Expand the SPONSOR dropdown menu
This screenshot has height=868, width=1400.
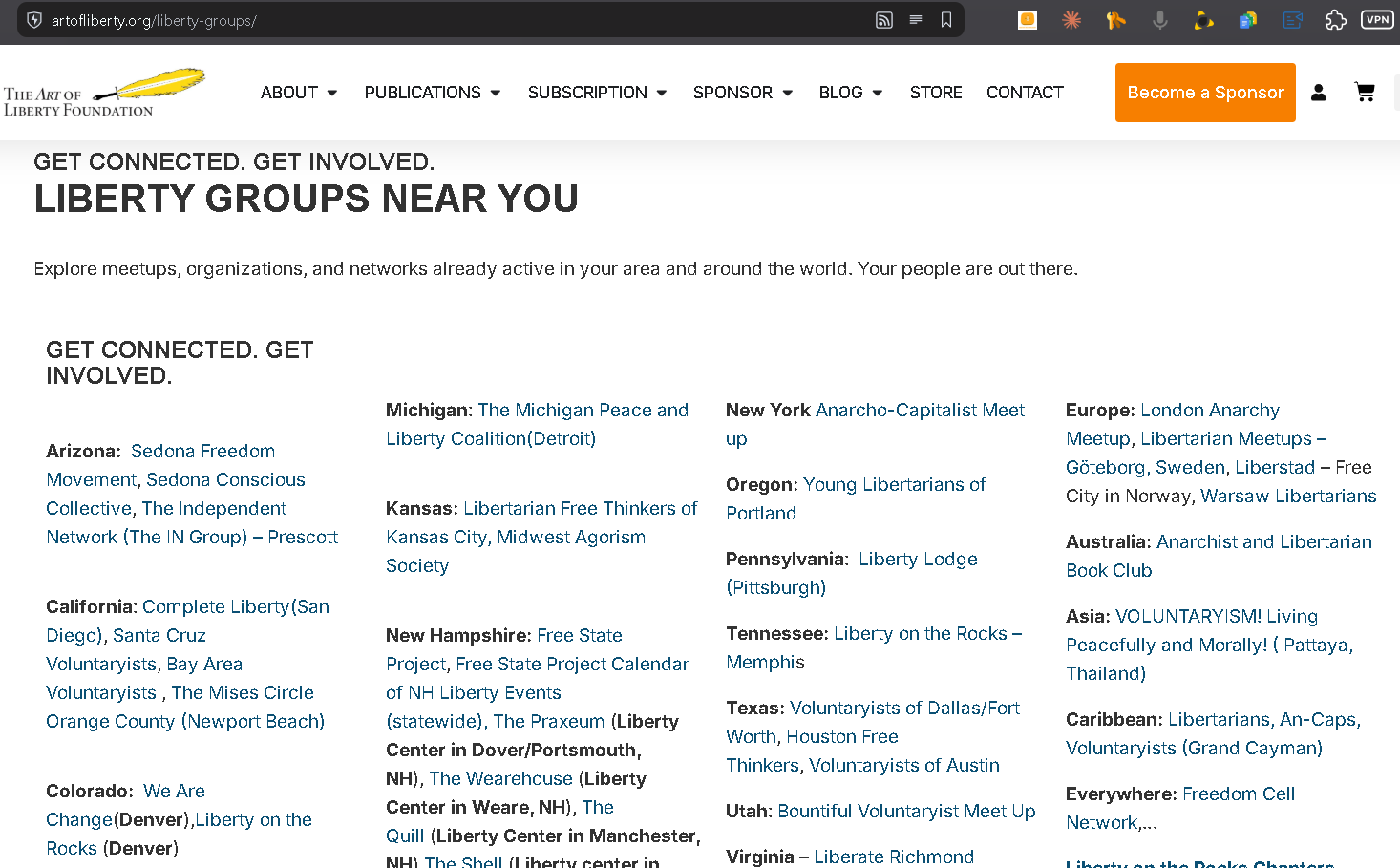click(x=743, y=93)
